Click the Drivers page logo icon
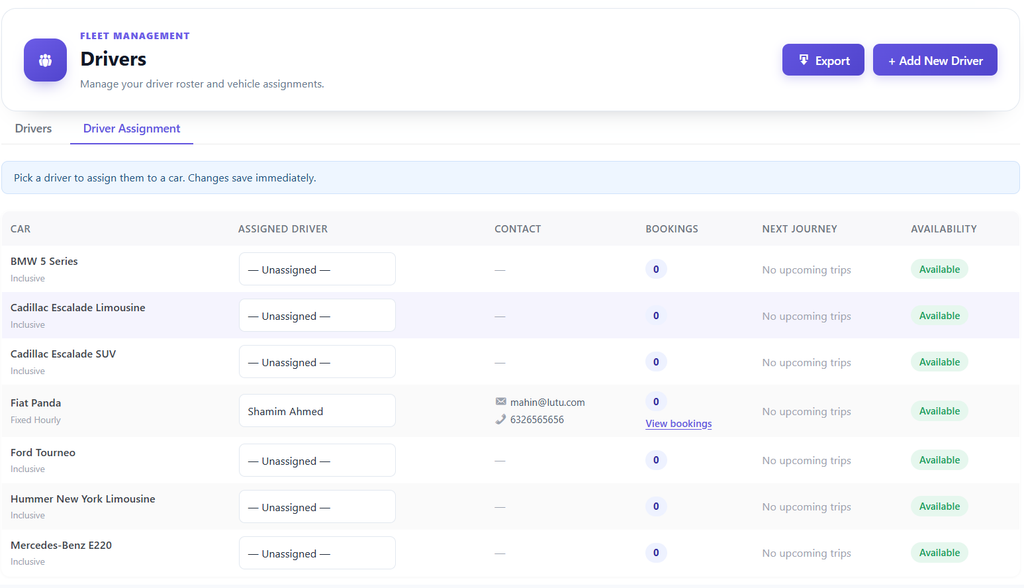The height and width of the screenshot is (588, 1024). click(45, 60)
